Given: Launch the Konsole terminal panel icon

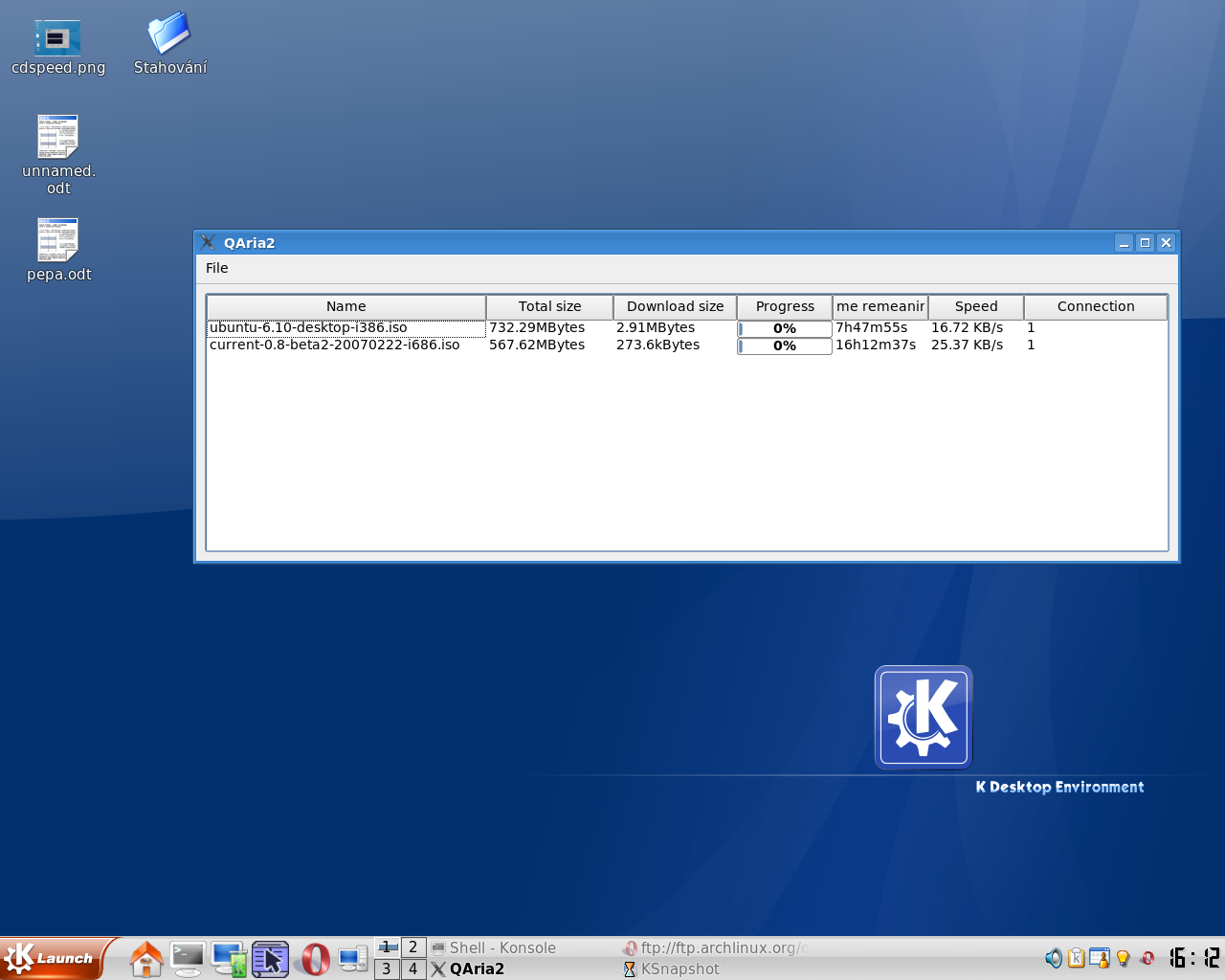Looking at the screenshot, I should point(187,959).
